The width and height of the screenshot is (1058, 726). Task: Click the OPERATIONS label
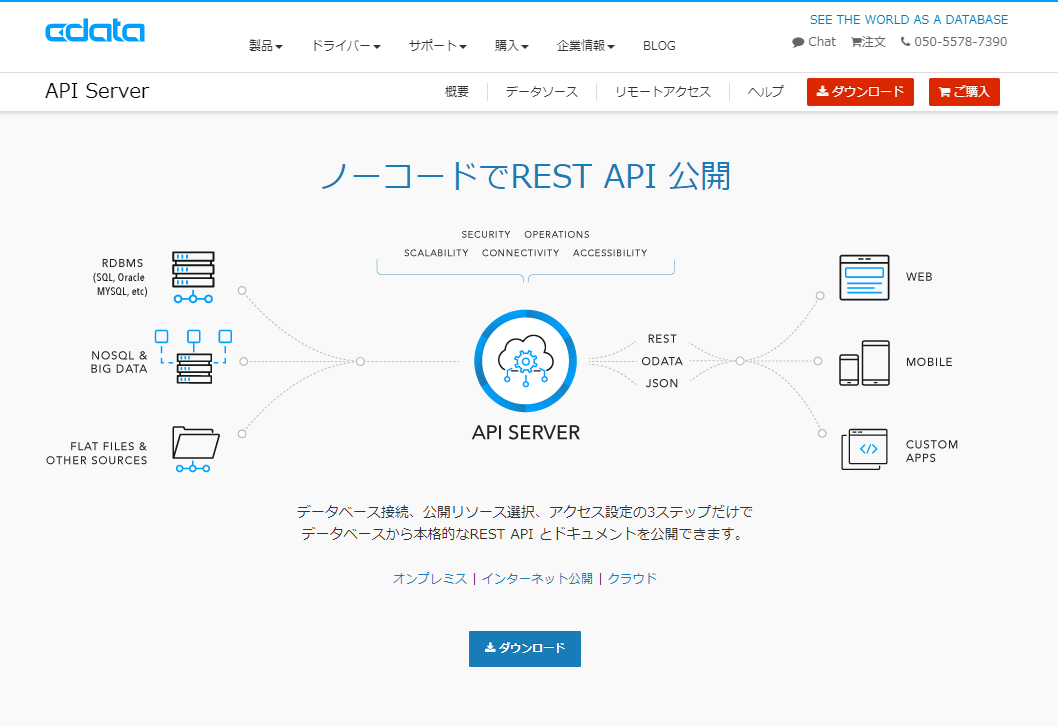[x=557, y=234]
